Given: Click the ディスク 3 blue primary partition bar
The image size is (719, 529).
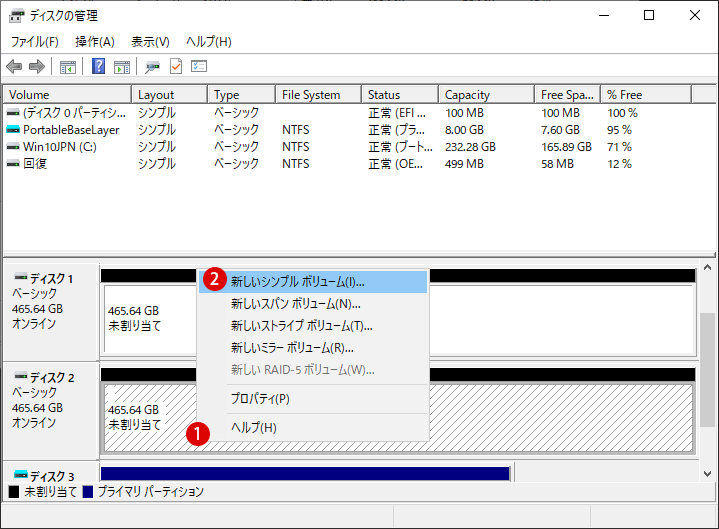Looking at the screenshot, I should pyautogui.click(x=305, y=474).
